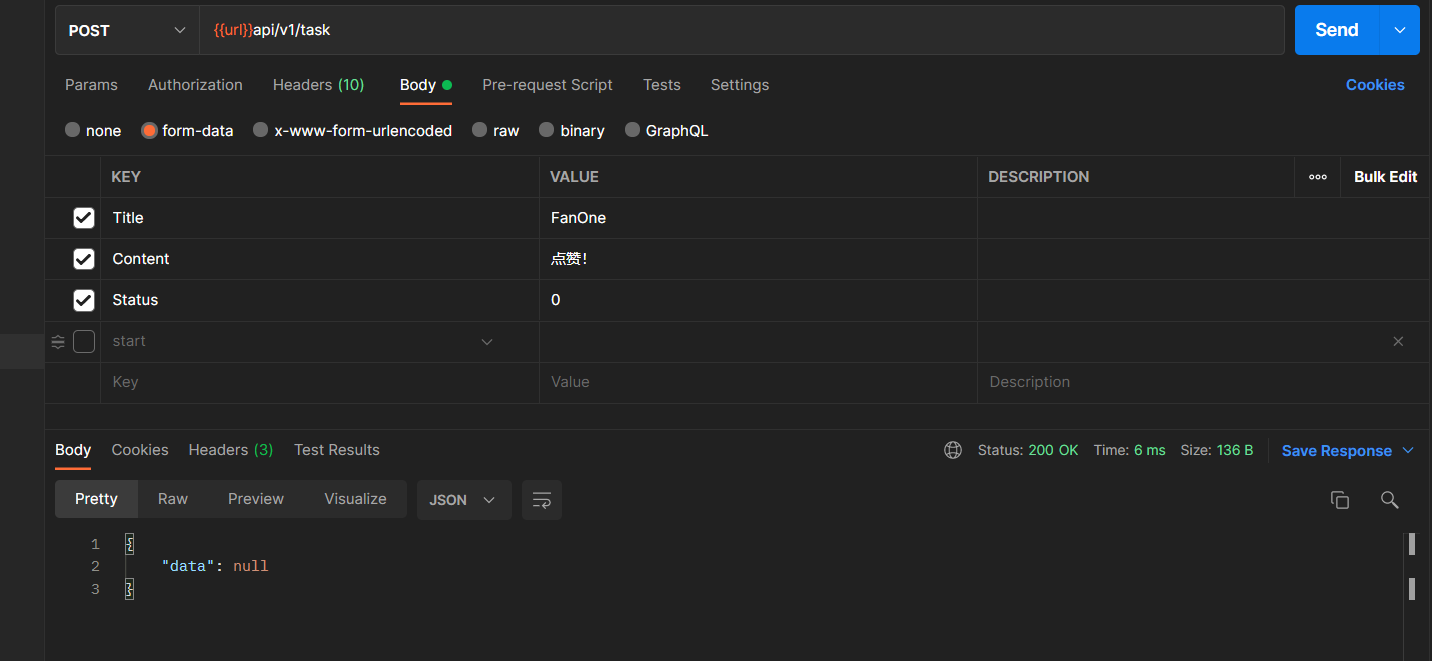
Task: Click the empty Value input field
Action: pos(758,383)
